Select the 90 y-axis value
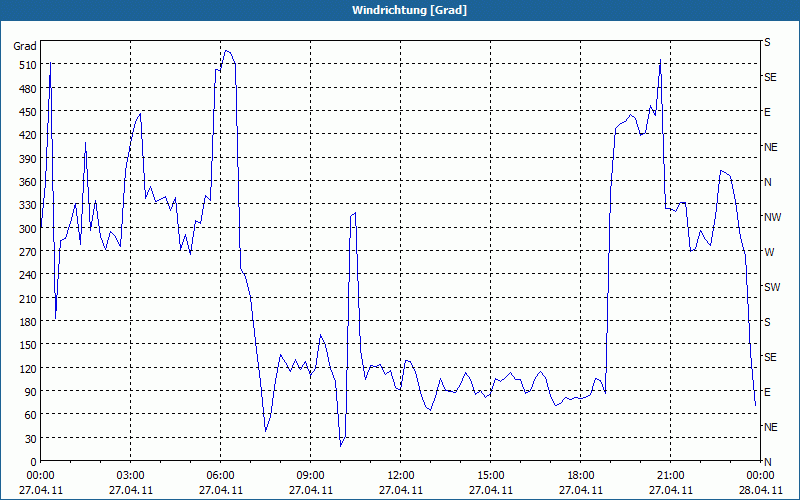This screenshot has height=500, width=800. 31,391
